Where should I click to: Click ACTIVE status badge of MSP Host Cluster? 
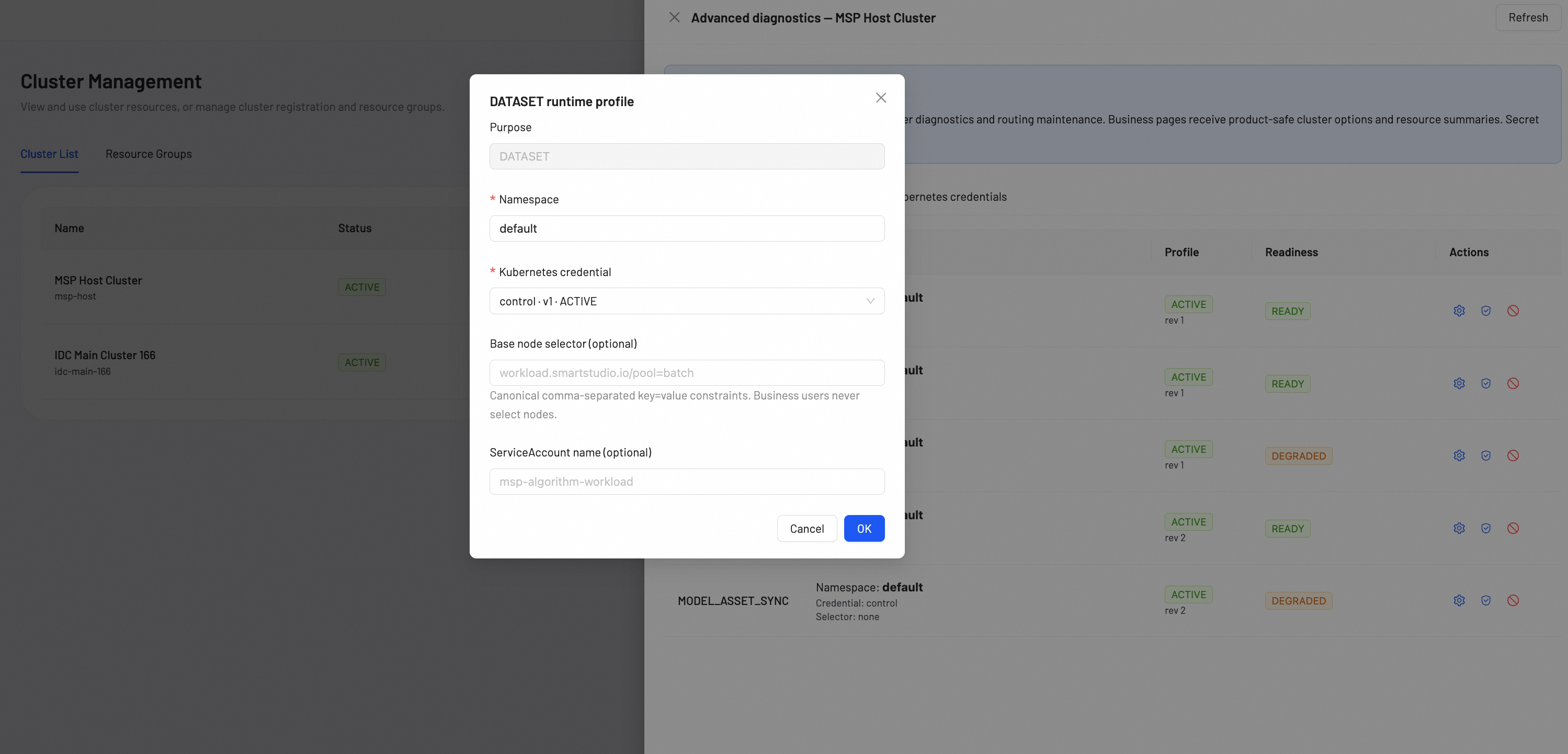point(361,287)
